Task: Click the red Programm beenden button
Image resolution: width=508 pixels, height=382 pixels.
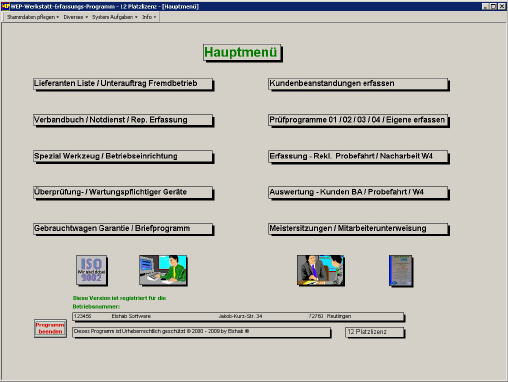Action: pyautogui.click(x=50, y=328)
